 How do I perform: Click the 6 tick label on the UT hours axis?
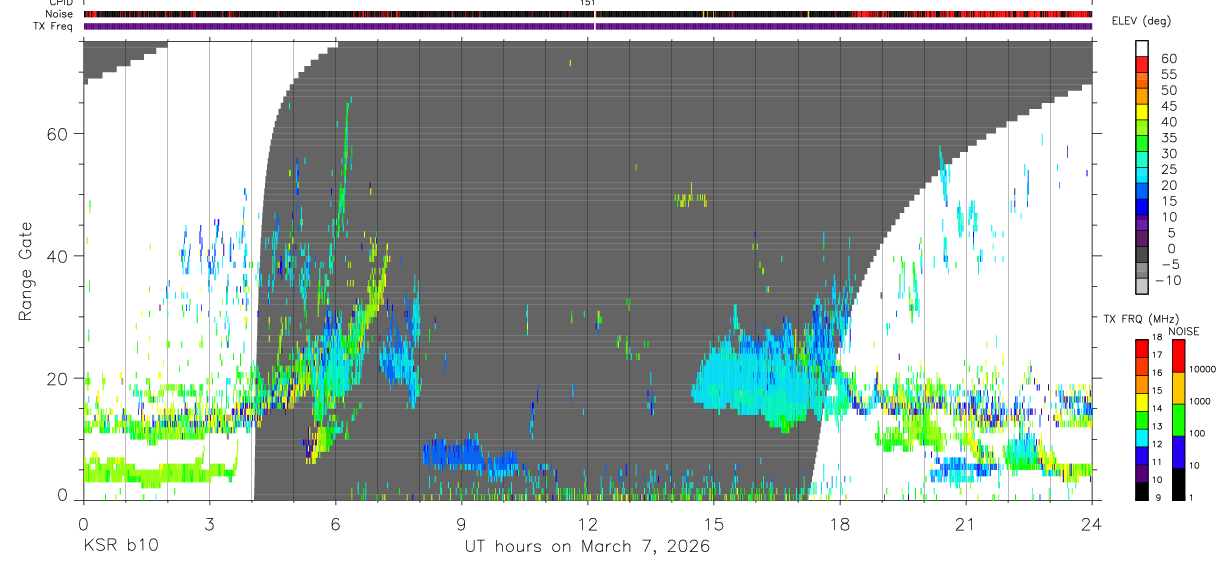tap(335, 523)
